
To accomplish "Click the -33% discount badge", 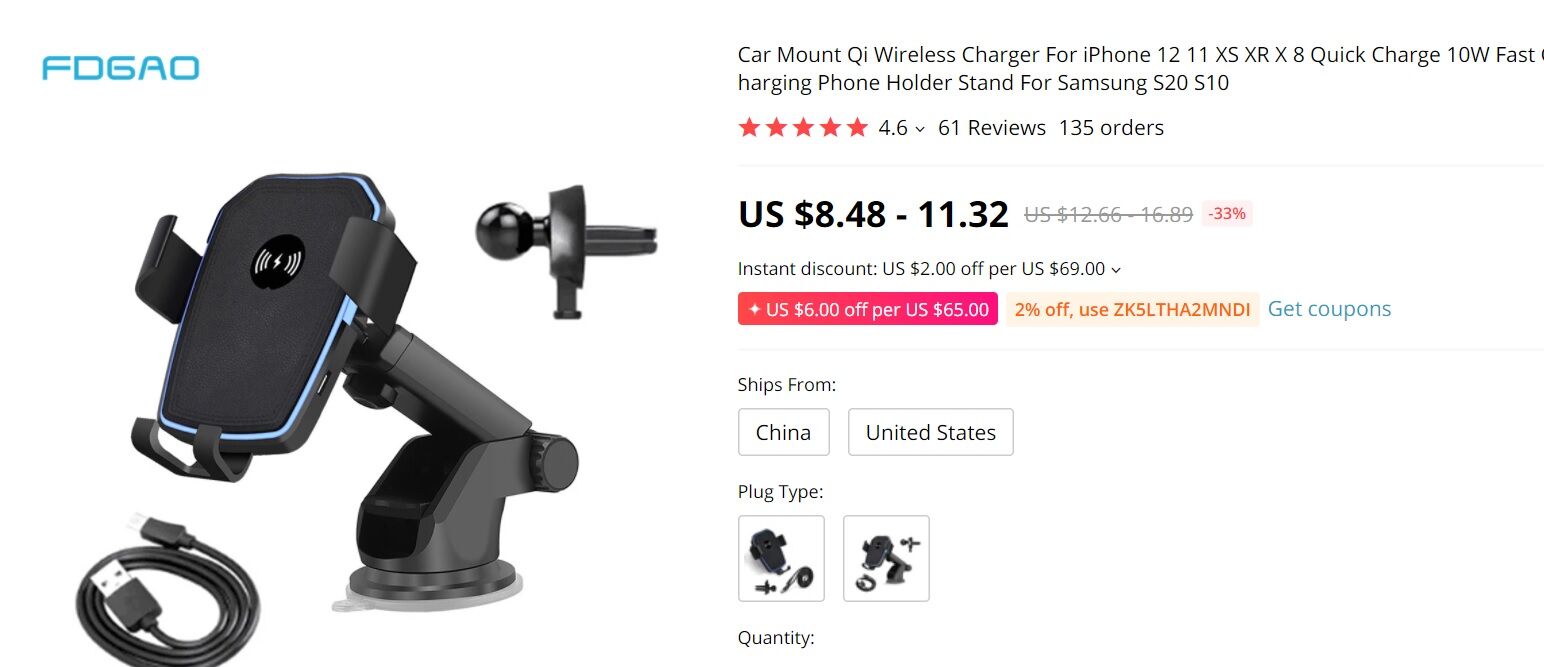I will click(1226, 213).
